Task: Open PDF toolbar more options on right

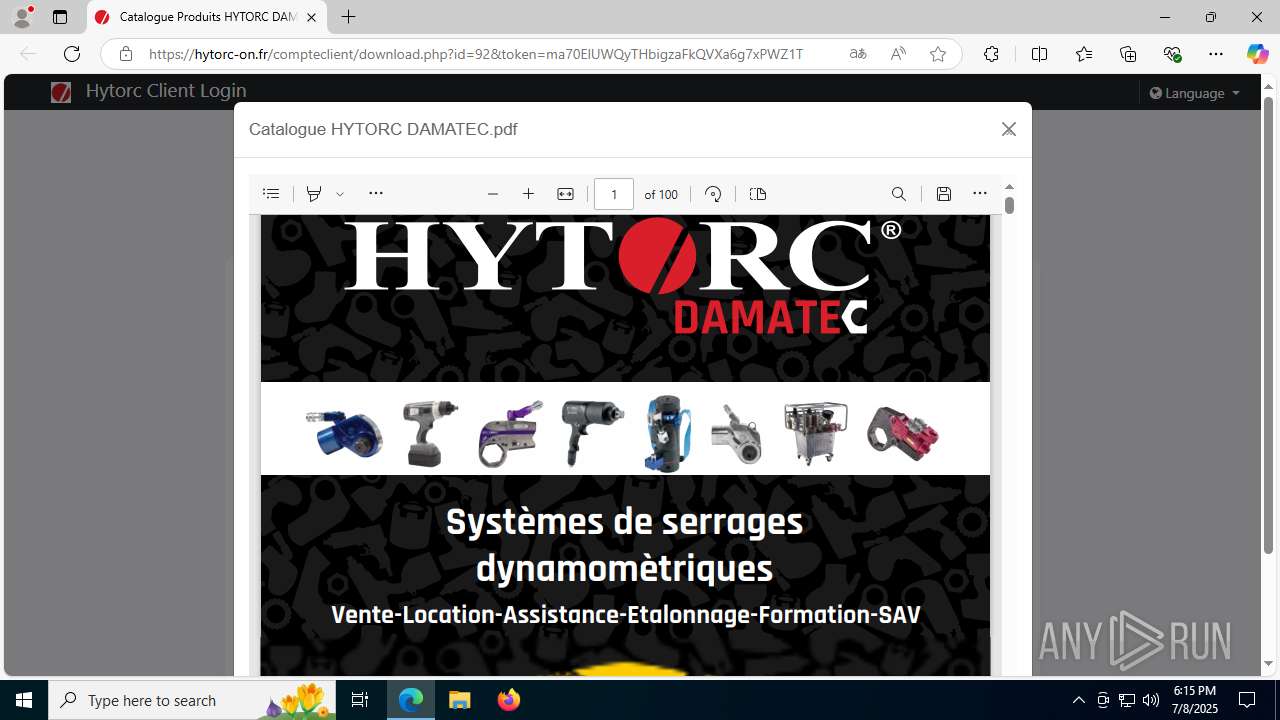Action: [x=980, y=194]
